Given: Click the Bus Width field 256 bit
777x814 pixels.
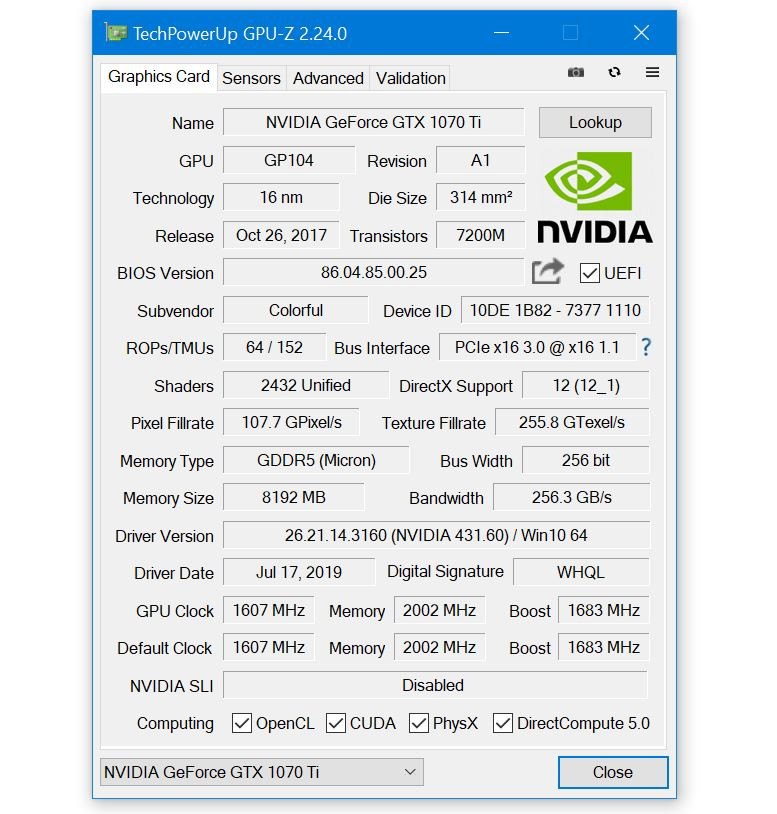Looking at the screenshot, I should [586, 460].
